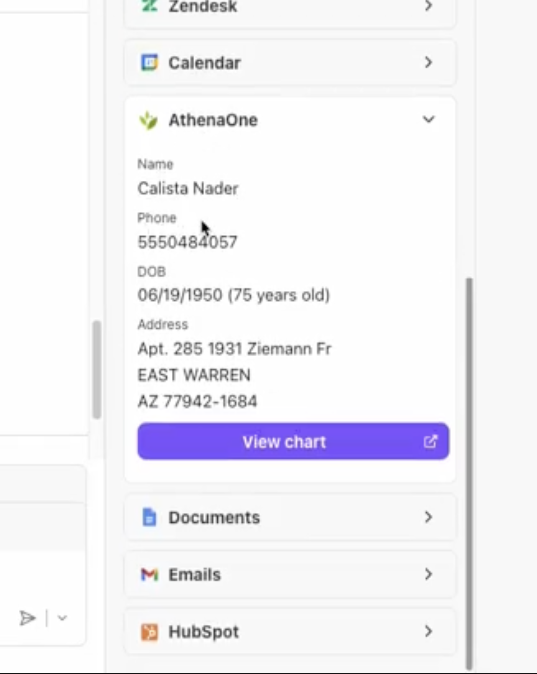
Task: Click the HubSpot logo icon
Action: tap(149, 632)
